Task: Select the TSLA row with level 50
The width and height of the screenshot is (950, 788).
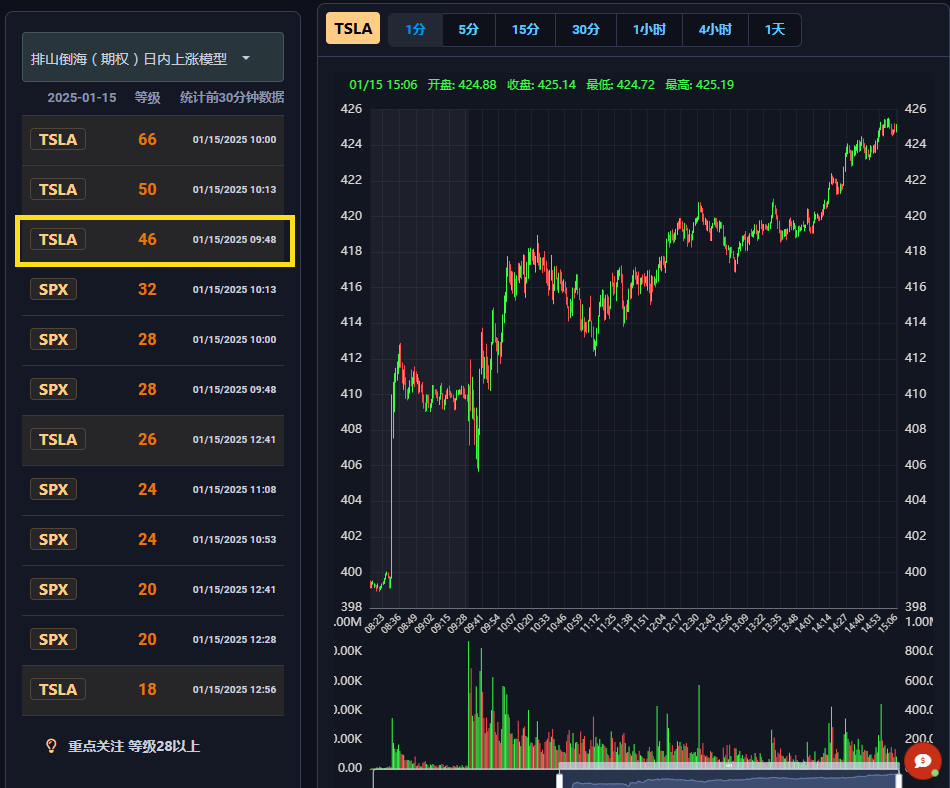Action: tap(153, 190)
